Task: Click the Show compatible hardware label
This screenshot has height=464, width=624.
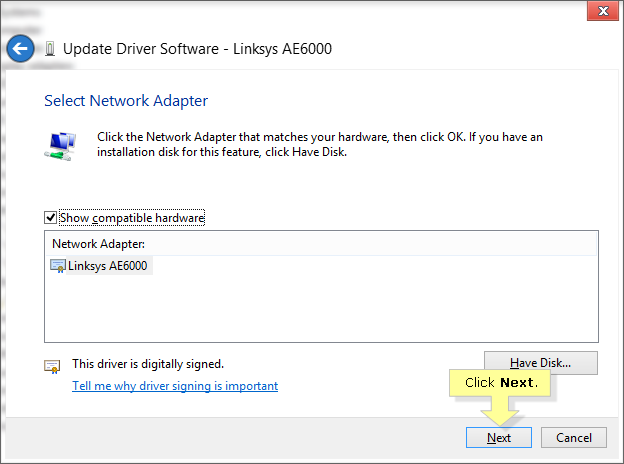Action: coord(132,218)
